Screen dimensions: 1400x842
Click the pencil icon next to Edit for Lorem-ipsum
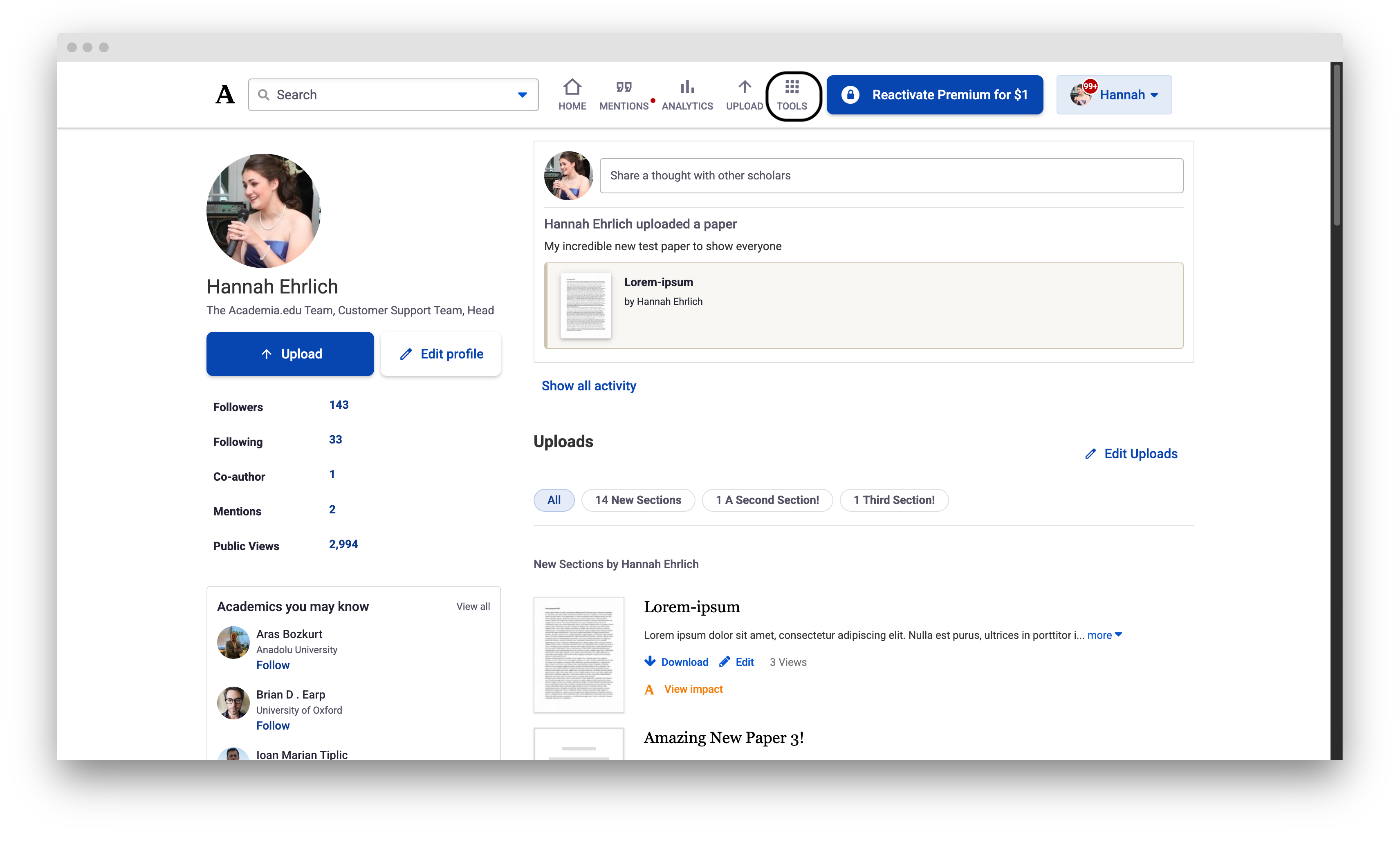[x=724, y=662]
